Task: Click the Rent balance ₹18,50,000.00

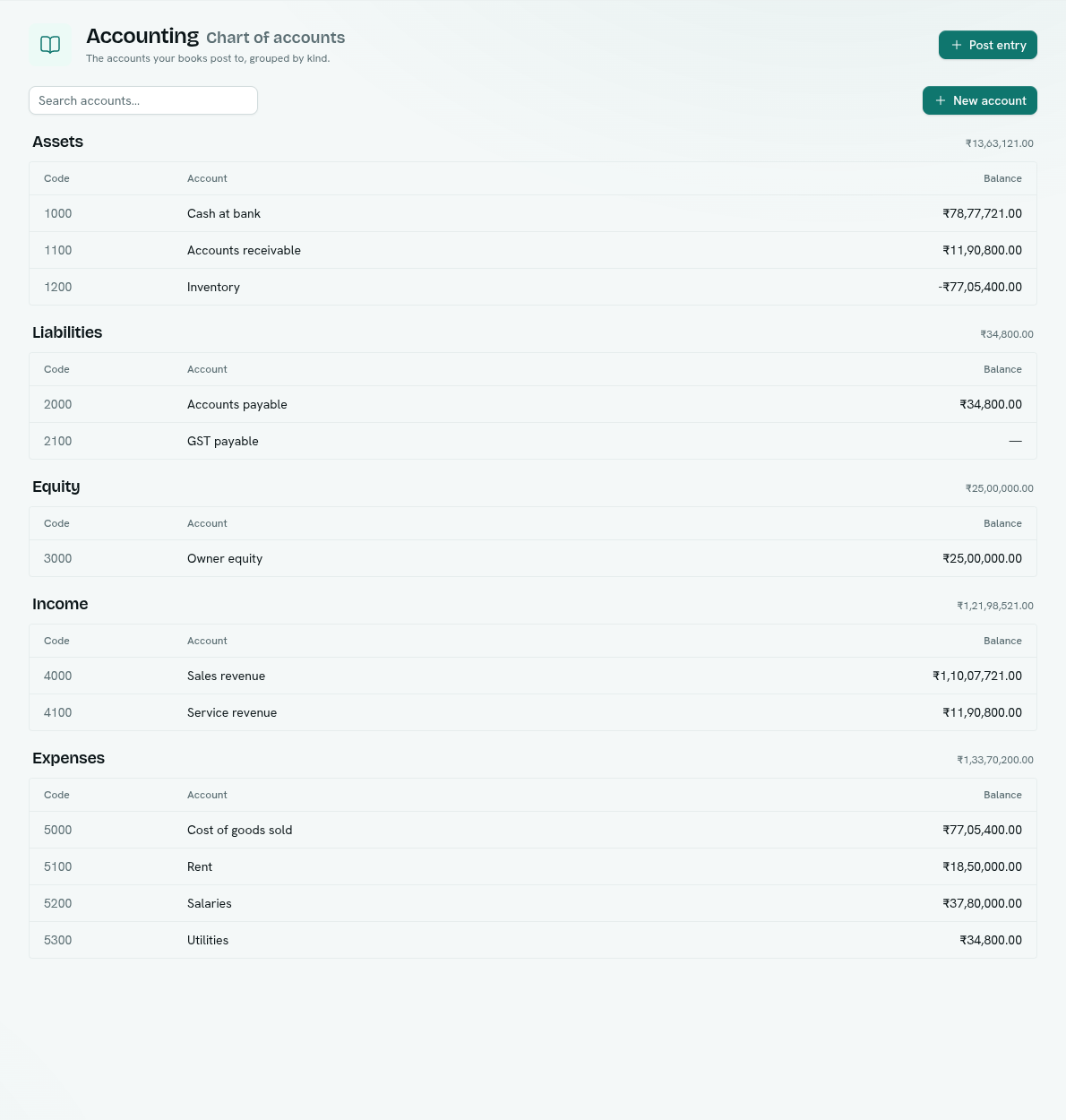Action: pos(982,866)
